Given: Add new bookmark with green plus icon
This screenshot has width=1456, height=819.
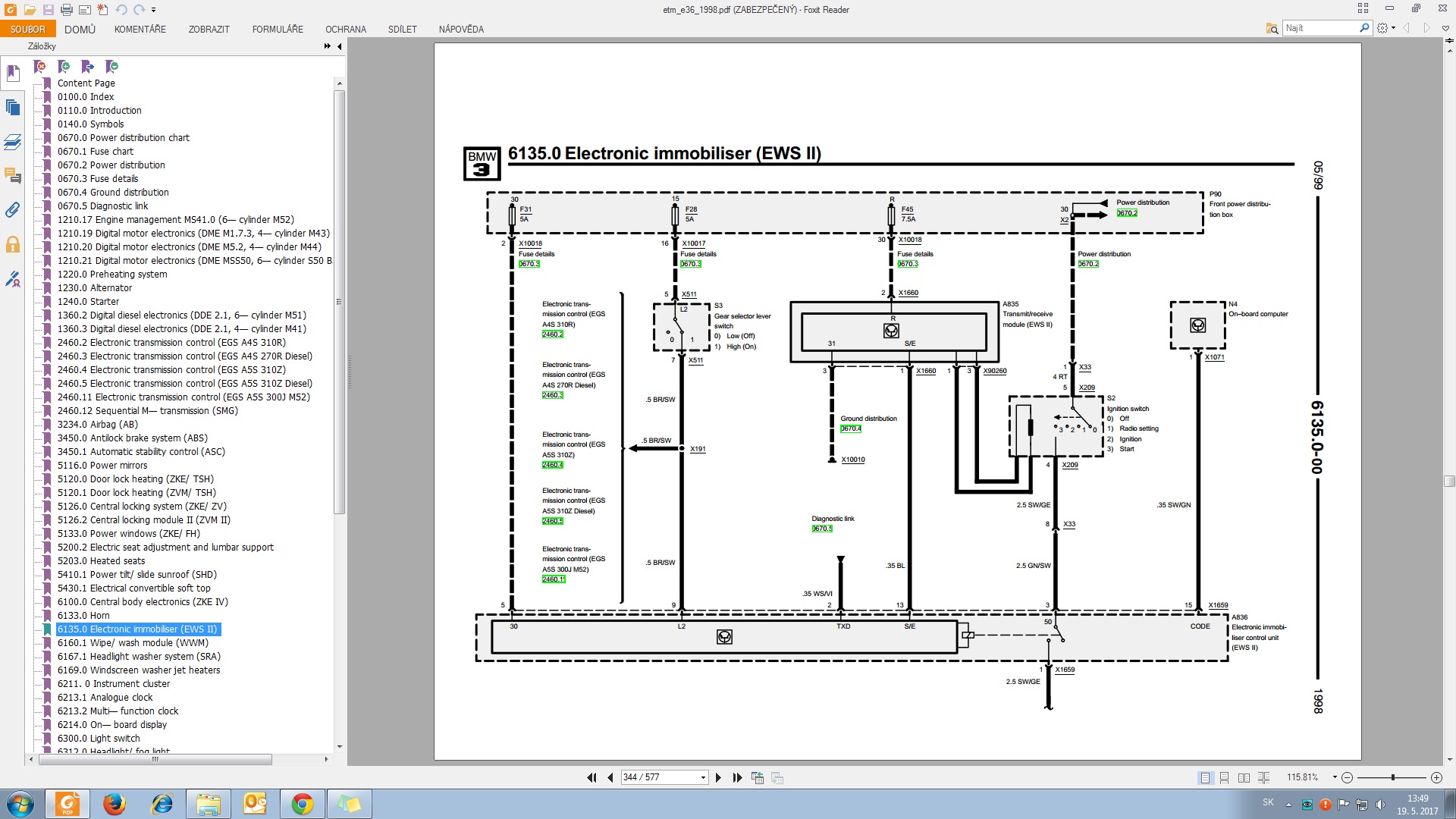Looking at the screenshot, I should pos(64,67).
